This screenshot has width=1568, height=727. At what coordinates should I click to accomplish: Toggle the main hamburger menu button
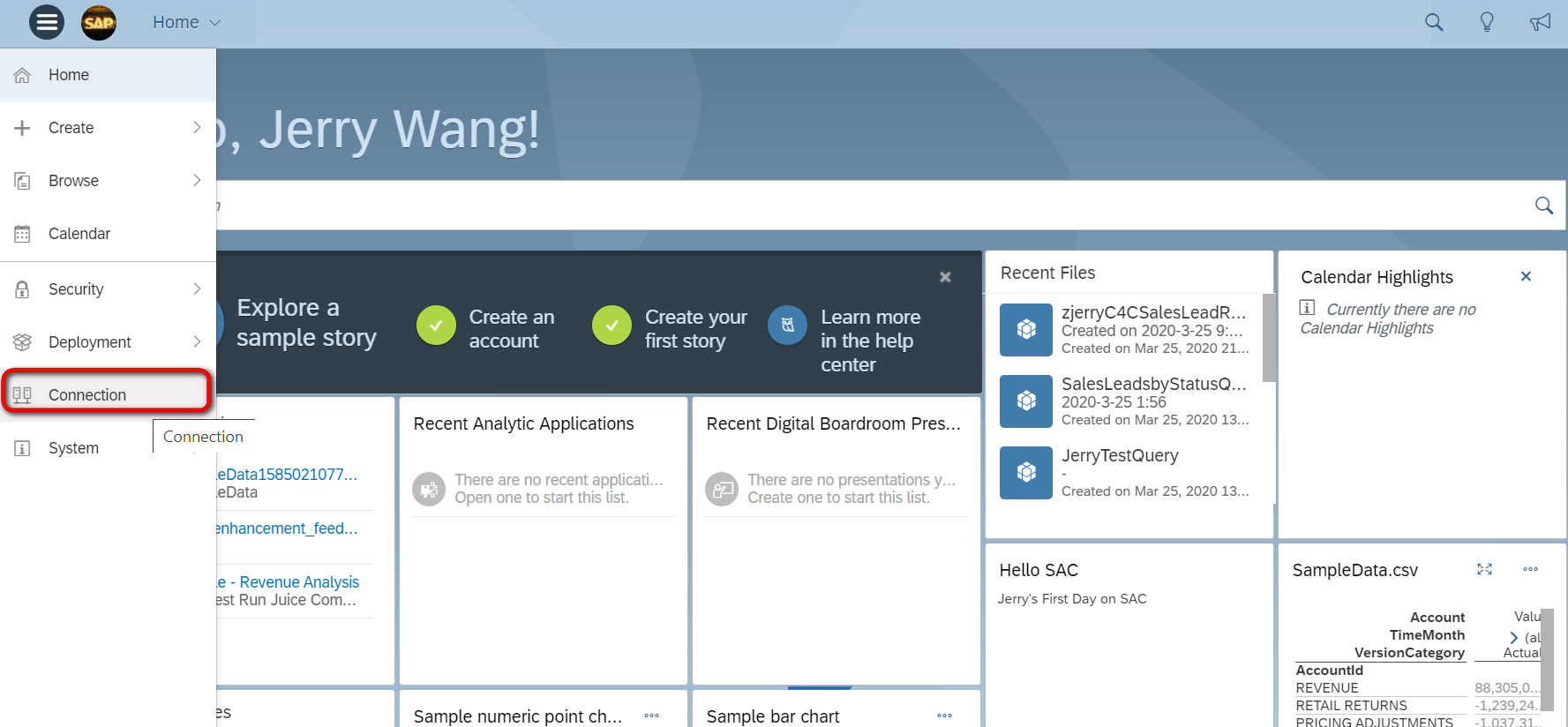point(47,22)
